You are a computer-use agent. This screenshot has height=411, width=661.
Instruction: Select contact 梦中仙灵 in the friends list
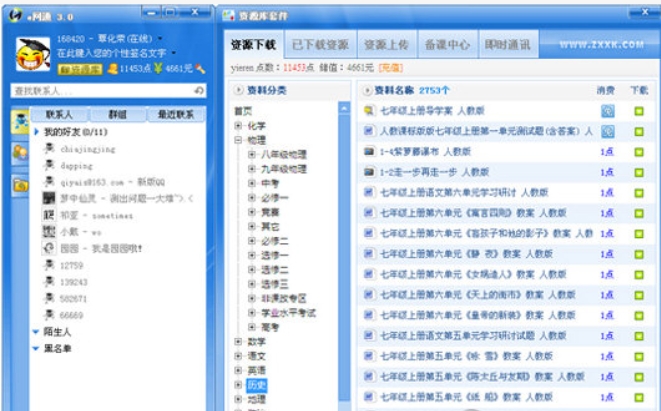[x=118, y=198]
